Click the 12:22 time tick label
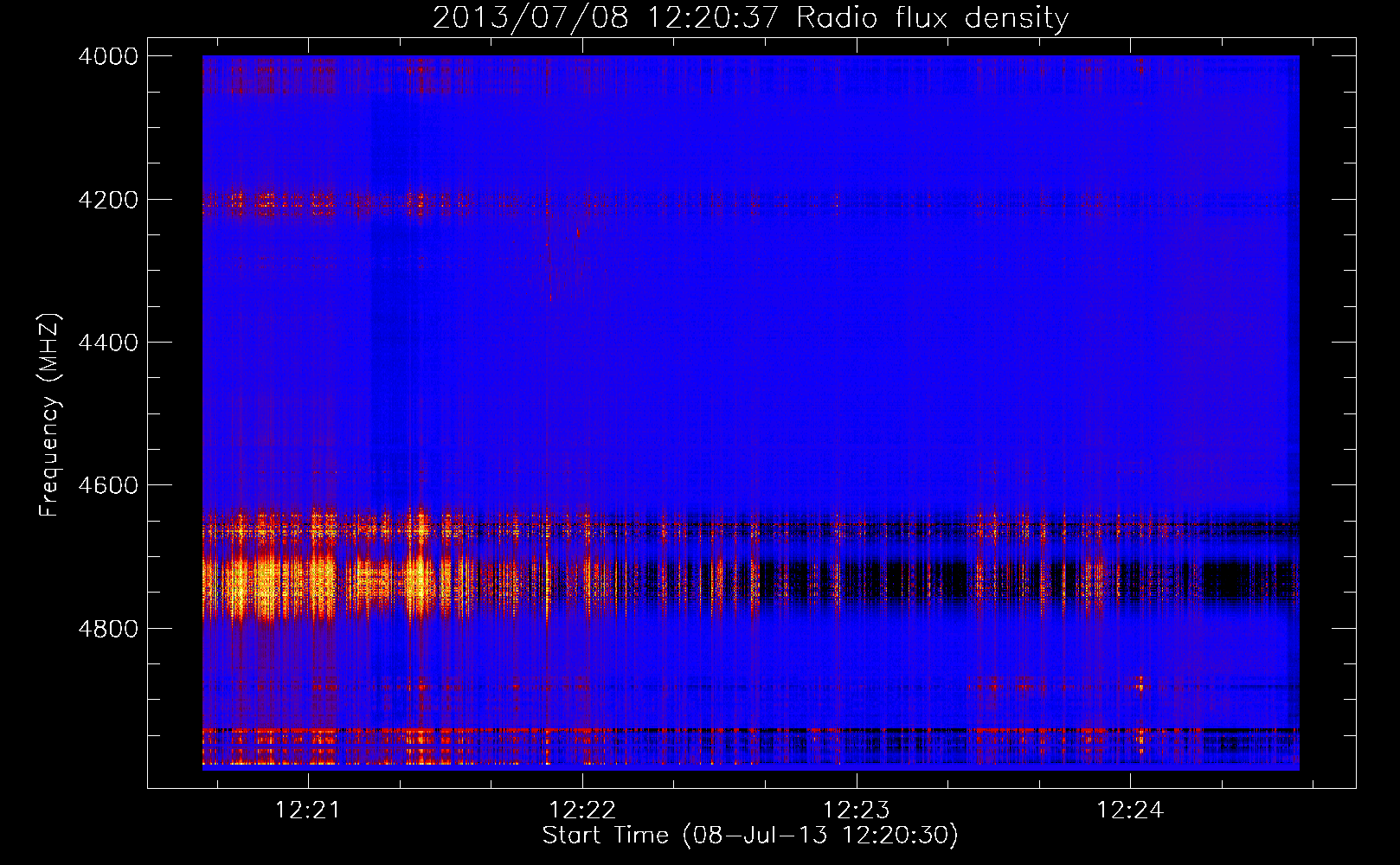The height and width of the screenshot is (865, 1400). [582, 811]
